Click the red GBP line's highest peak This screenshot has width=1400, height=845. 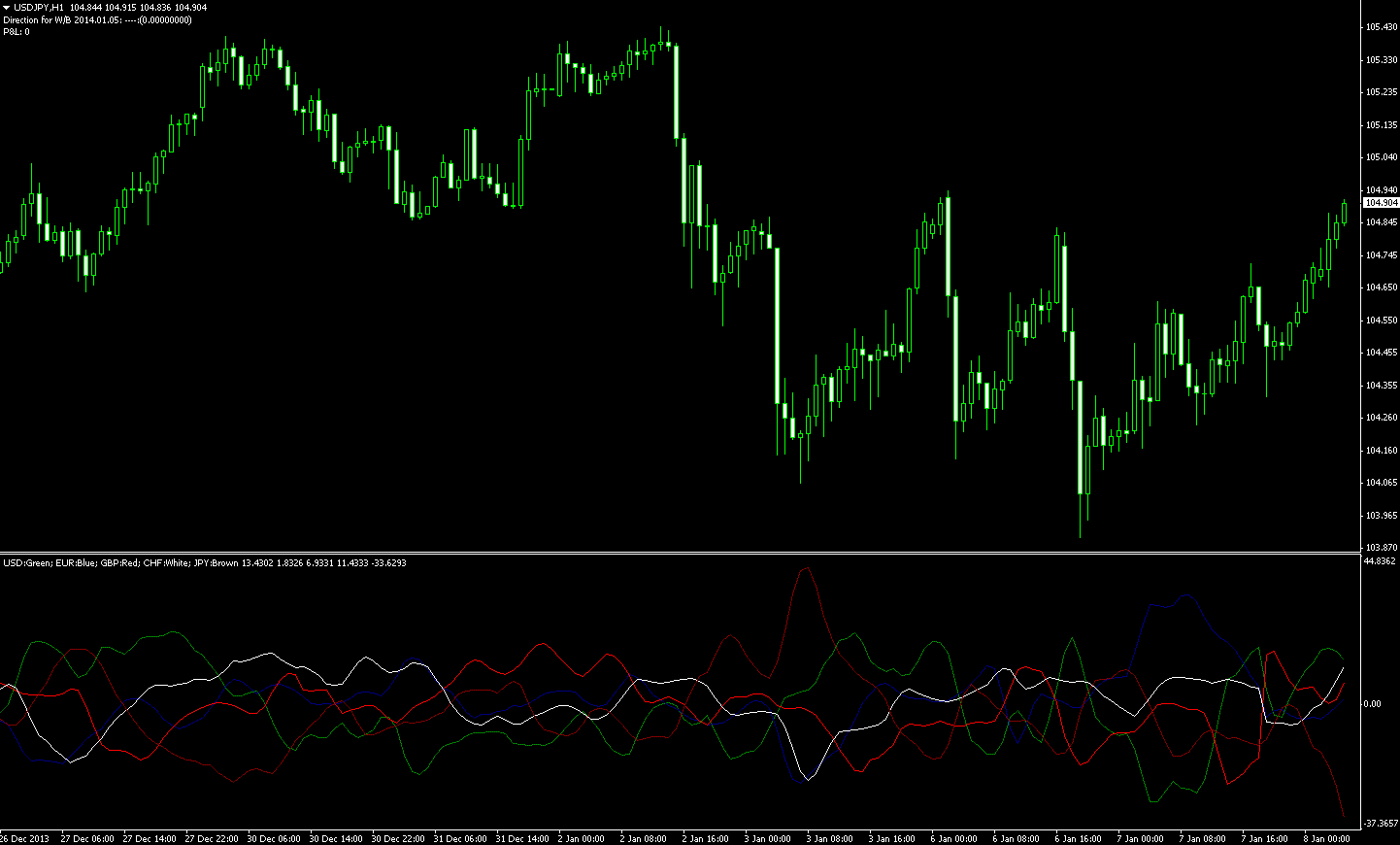point(806,569)
